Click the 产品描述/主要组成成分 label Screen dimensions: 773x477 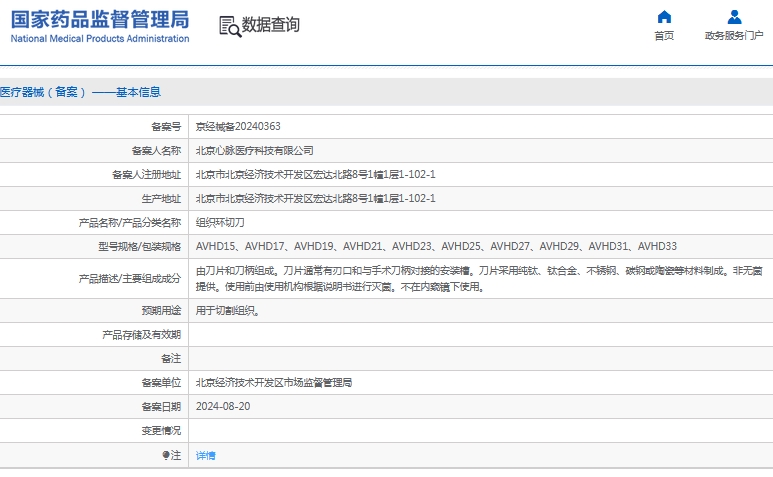130,279
